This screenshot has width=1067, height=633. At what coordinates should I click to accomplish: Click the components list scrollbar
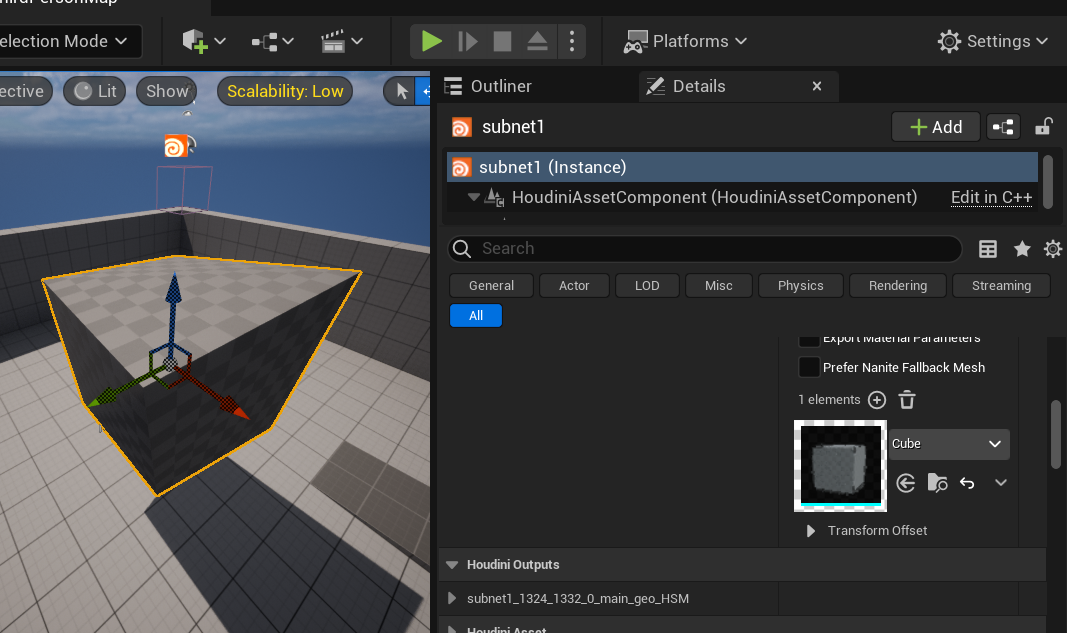point(1048,182)
